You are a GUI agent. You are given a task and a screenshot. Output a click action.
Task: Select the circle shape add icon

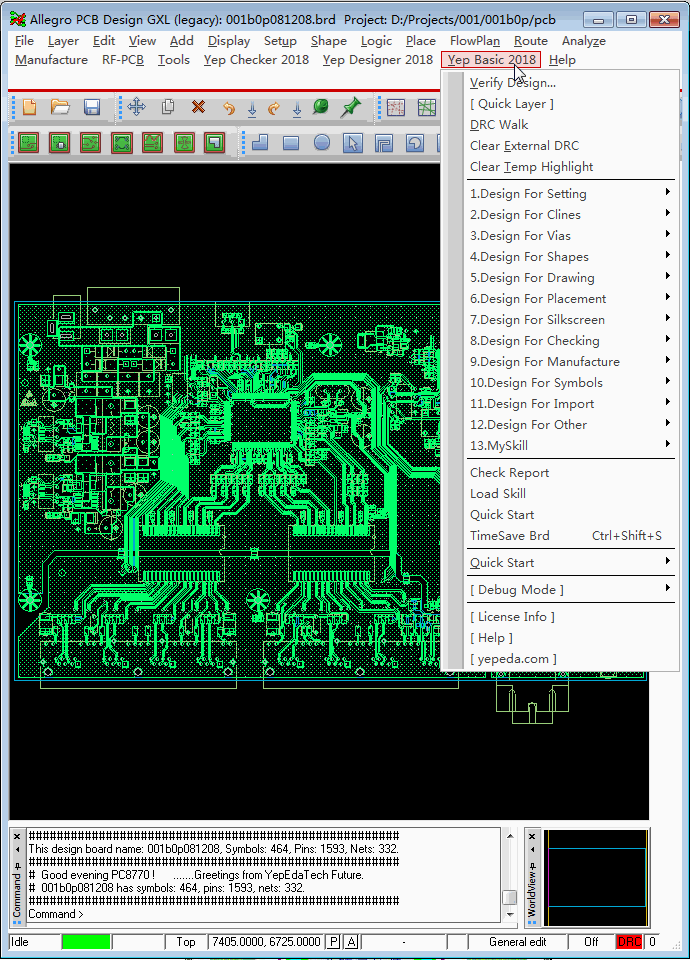coord(322,143)
